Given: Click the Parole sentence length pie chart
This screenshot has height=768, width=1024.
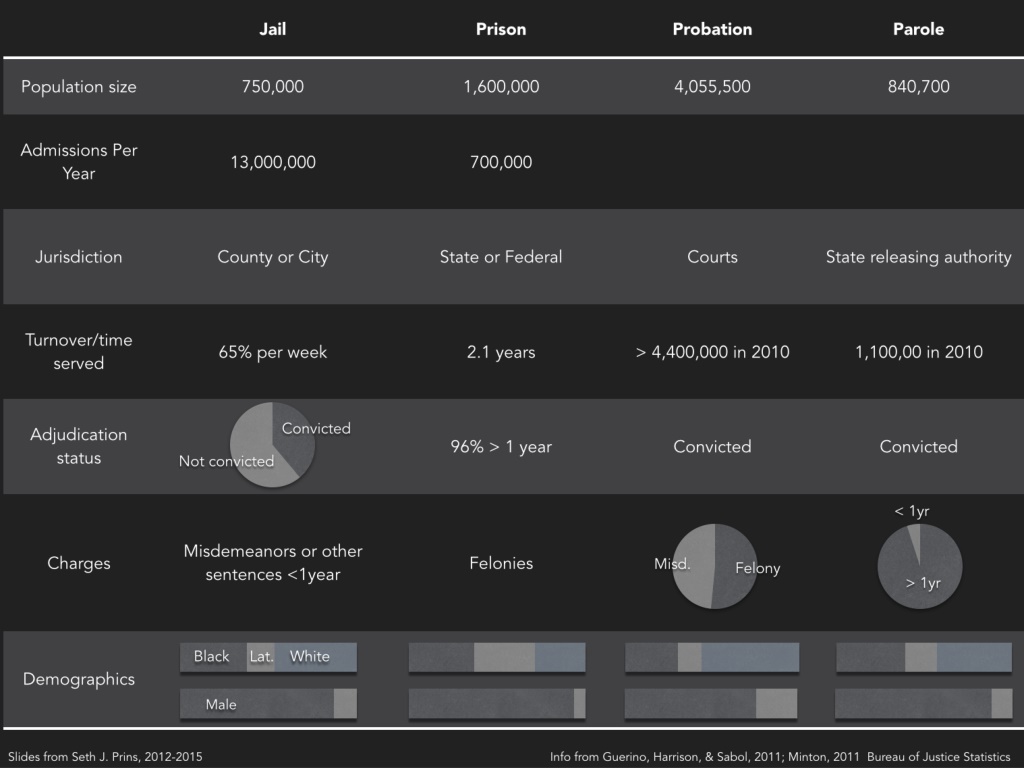Looking at the screenshot, I should pyautogui.click(x=920, y=566).
